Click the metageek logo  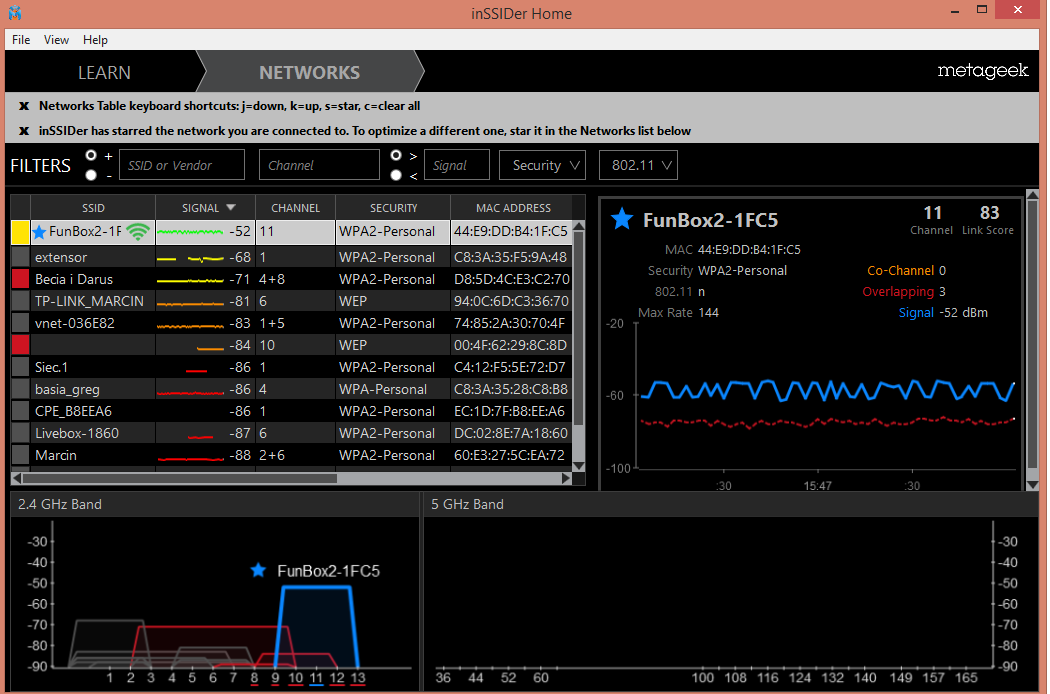tap(982, 70)
